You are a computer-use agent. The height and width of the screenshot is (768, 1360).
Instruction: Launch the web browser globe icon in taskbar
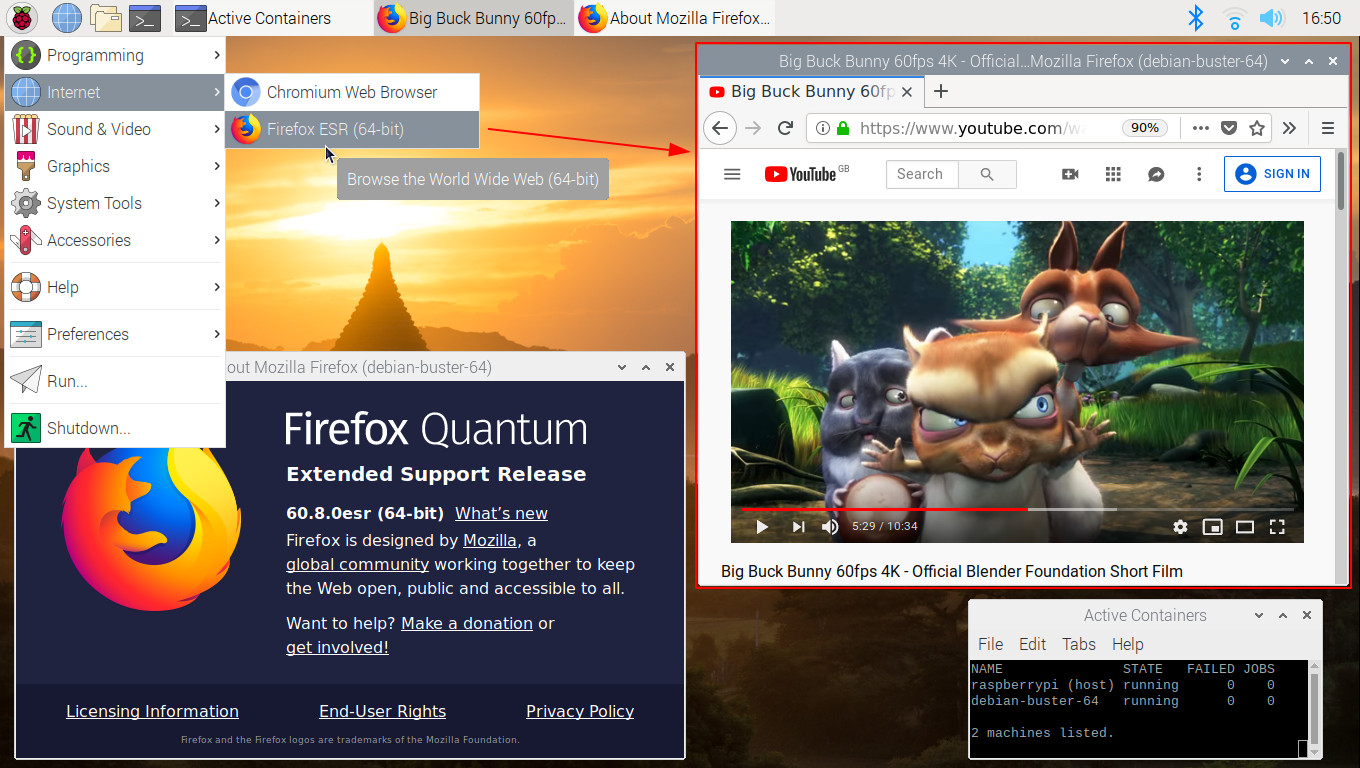coord(66,18)
